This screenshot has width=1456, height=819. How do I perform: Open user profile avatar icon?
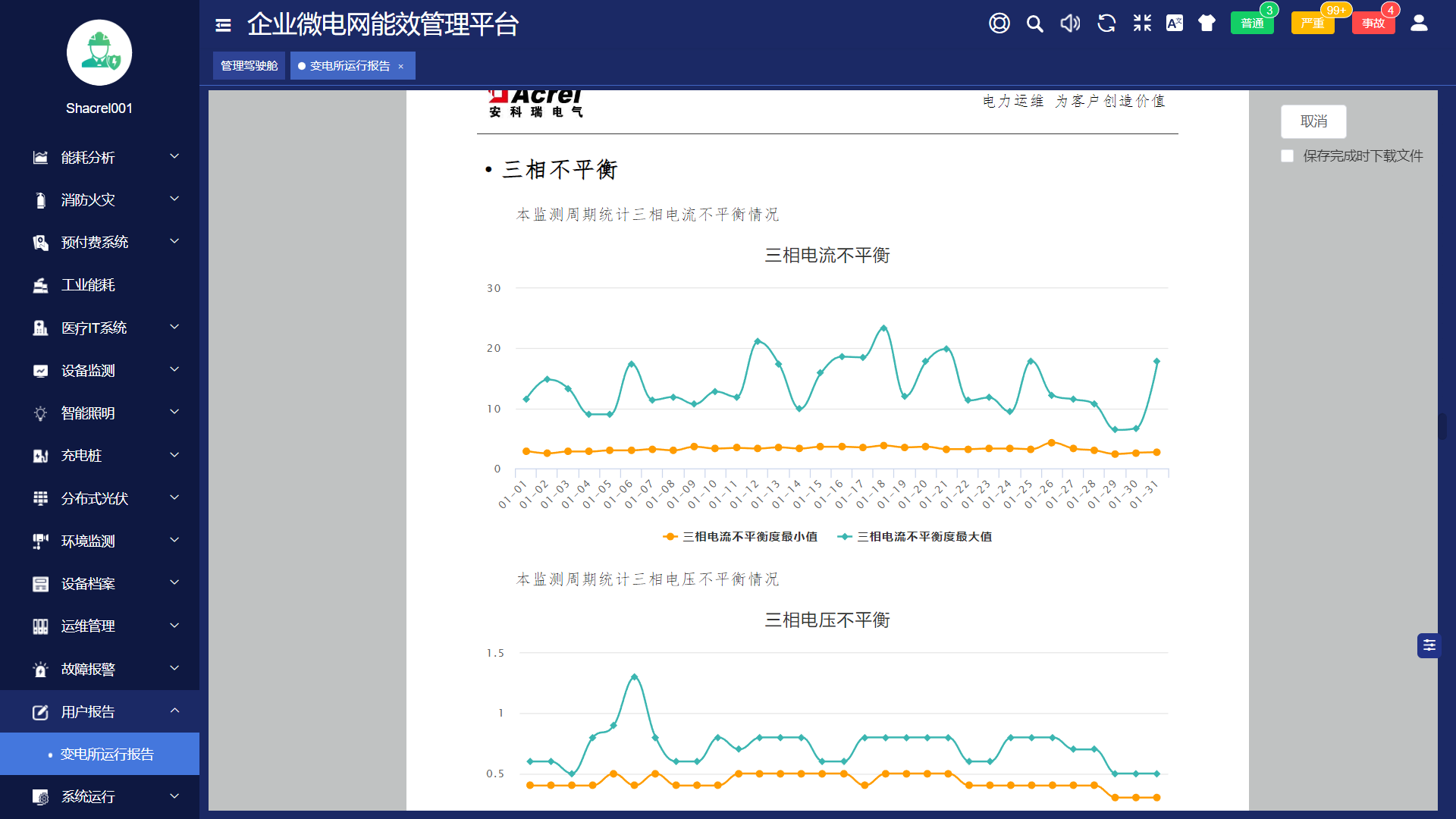(x=1419, y=24)
